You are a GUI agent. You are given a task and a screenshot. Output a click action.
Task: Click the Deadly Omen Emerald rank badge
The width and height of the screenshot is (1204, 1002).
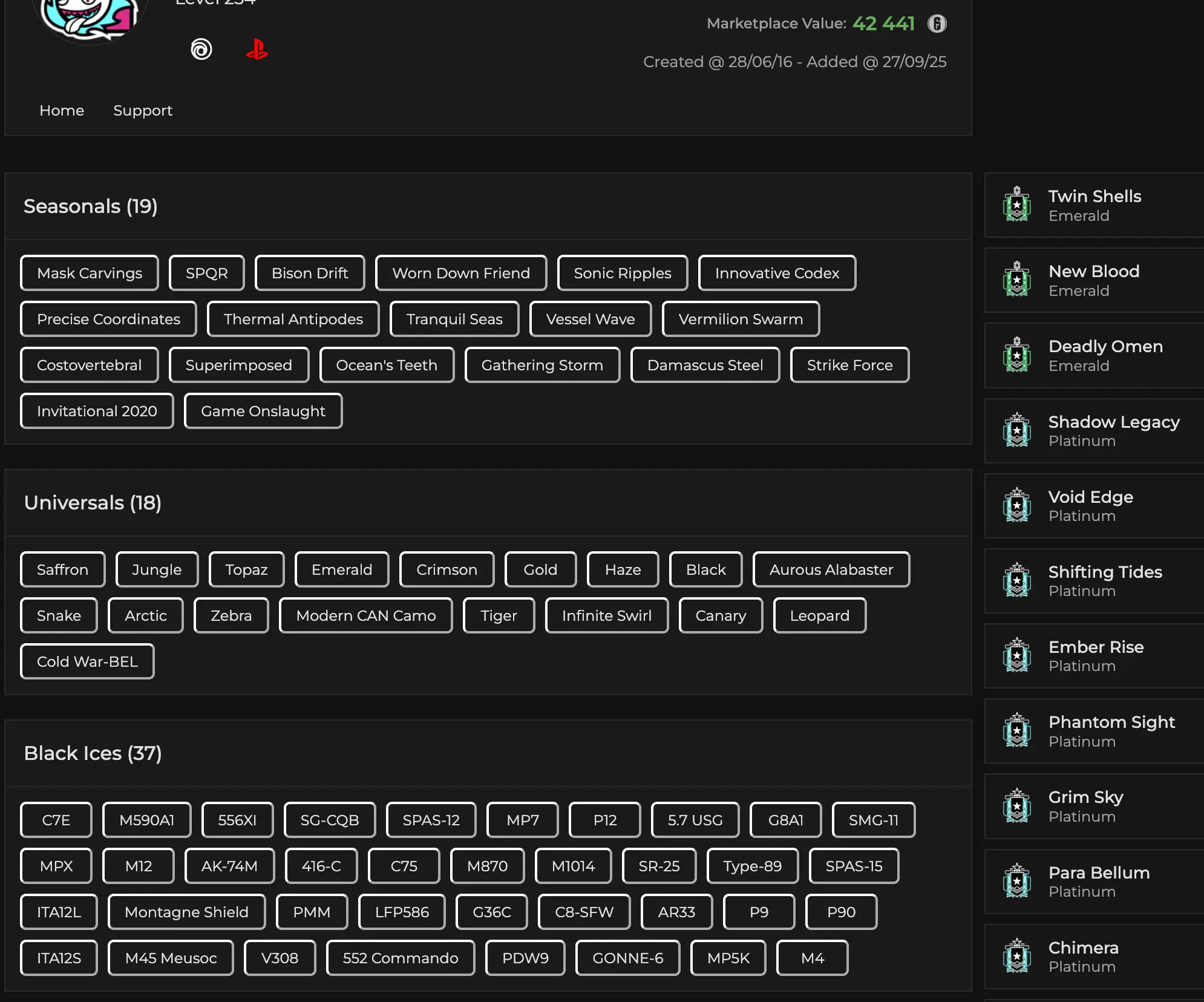point(1017,355)
